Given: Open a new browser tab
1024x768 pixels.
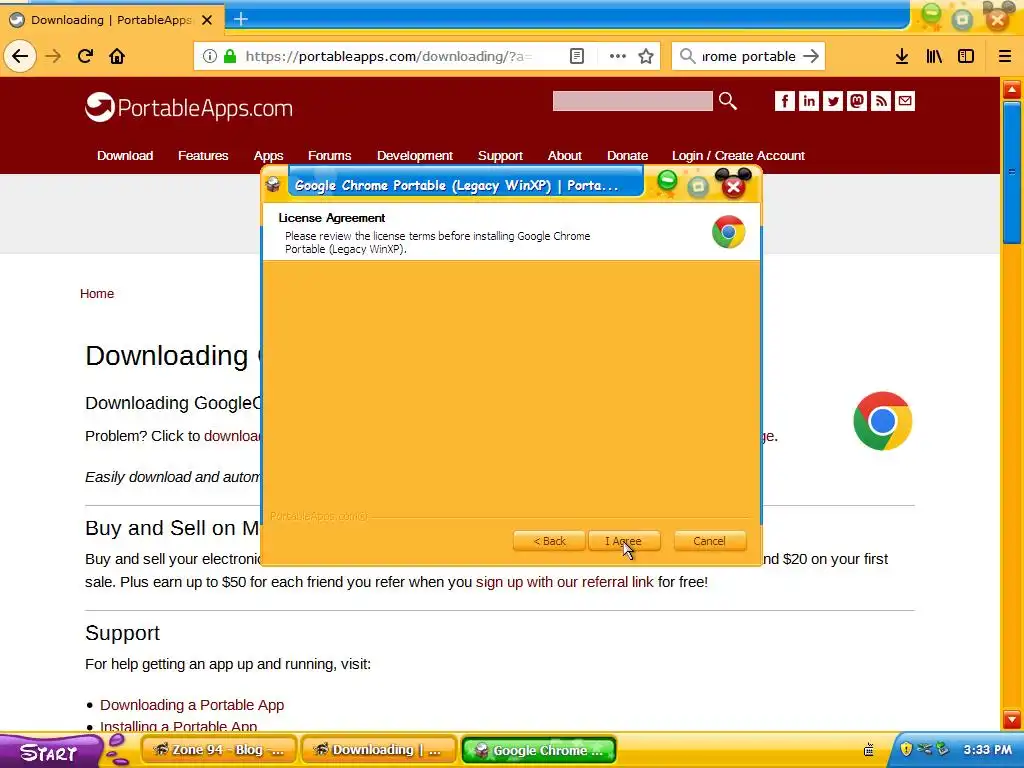Looking at the screenshot, I should [x=240, y=19].
